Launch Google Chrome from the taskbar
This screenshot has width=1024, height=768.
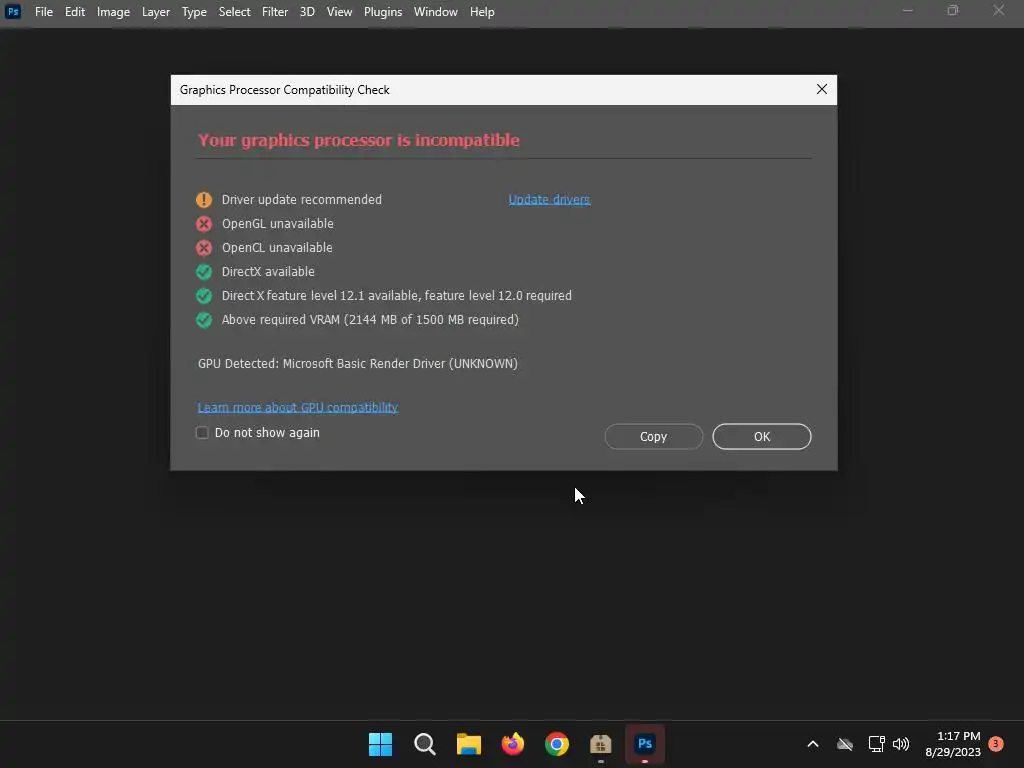tap(556, 744)
